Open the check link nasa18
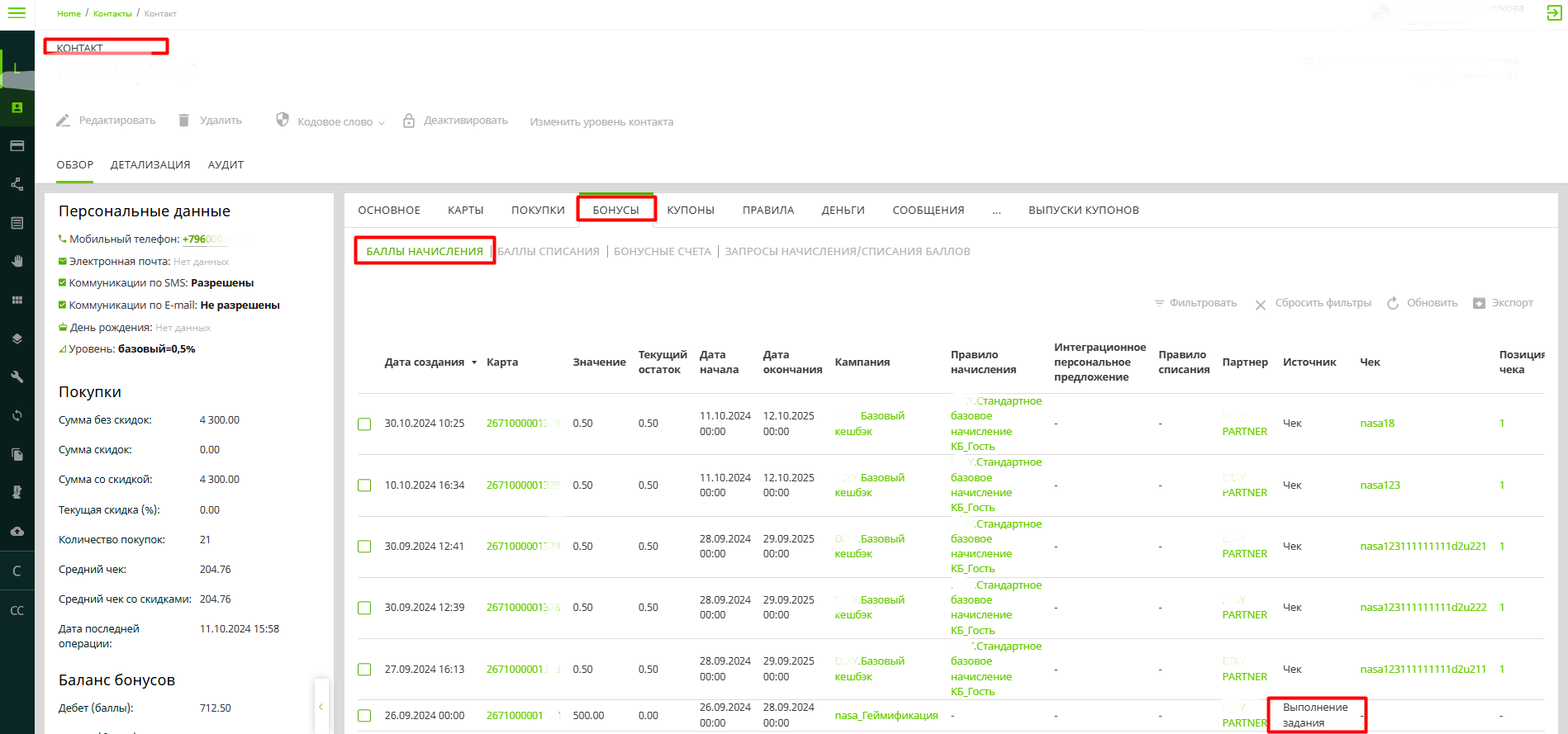This screenshot has height=734, width=1568. tap(1377, 424)
